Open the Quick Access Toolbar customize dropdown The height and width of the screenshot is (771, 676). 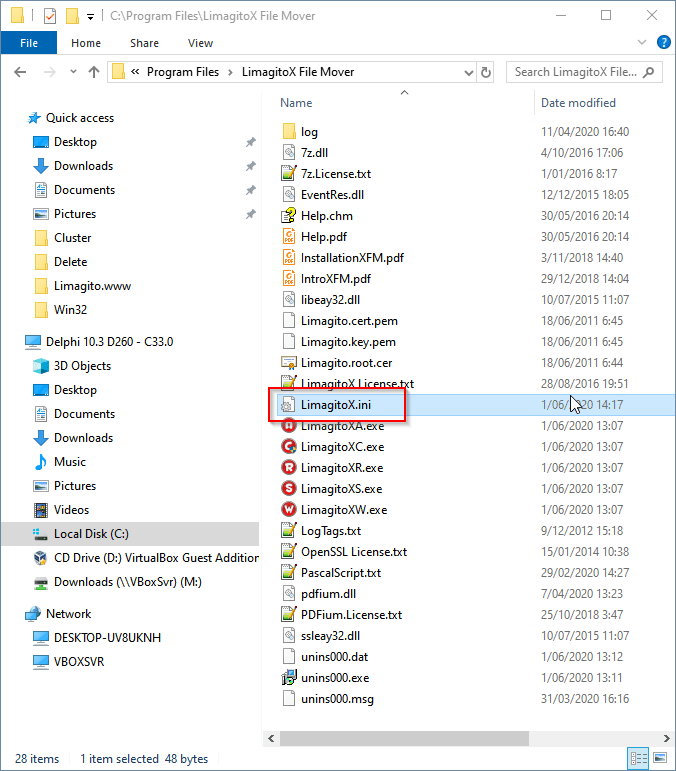coord(90,17)
